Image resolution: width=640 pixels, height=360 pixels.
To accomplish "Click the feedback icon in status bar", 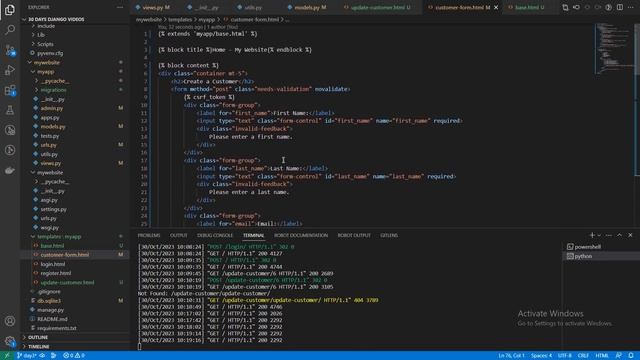I will tap(619, 356).
